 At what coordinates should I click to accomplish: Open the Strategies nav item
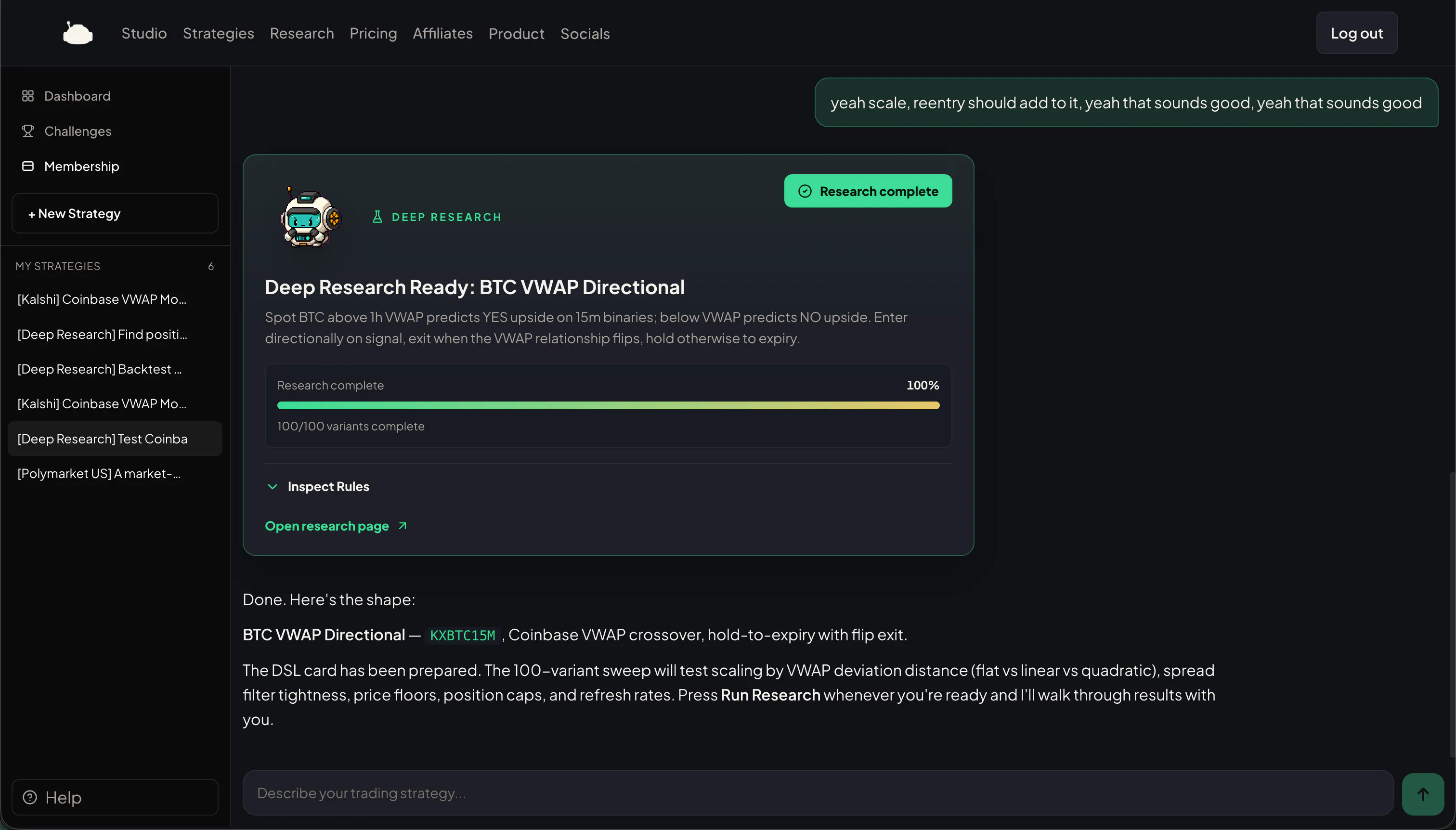pos(218,34)
